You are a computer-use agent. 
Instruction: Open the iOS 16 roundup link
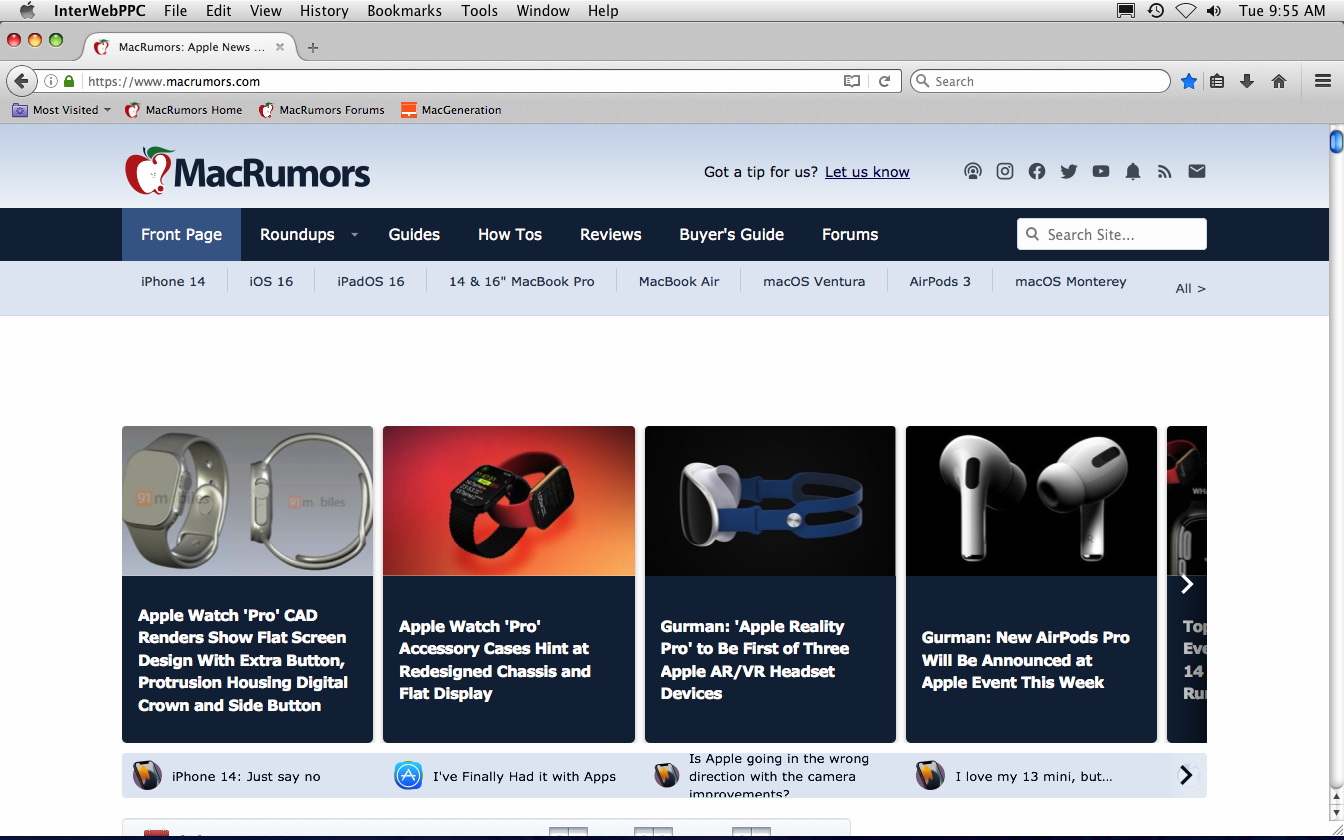click(271, 281)
